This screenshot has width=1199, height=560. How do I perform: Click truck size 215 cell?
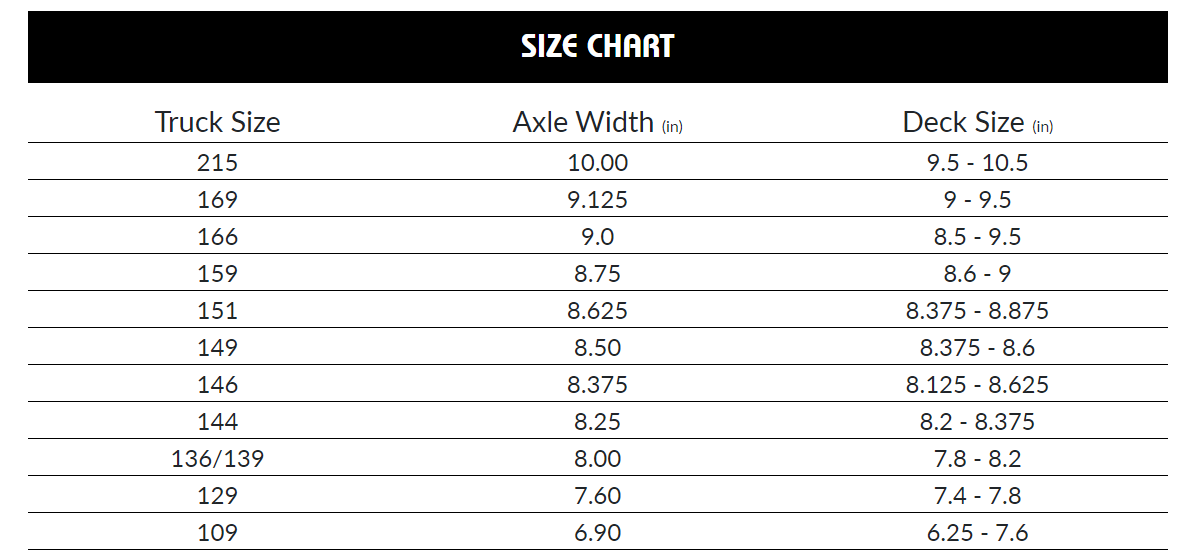pyautogui.click(x=217, y=163)
